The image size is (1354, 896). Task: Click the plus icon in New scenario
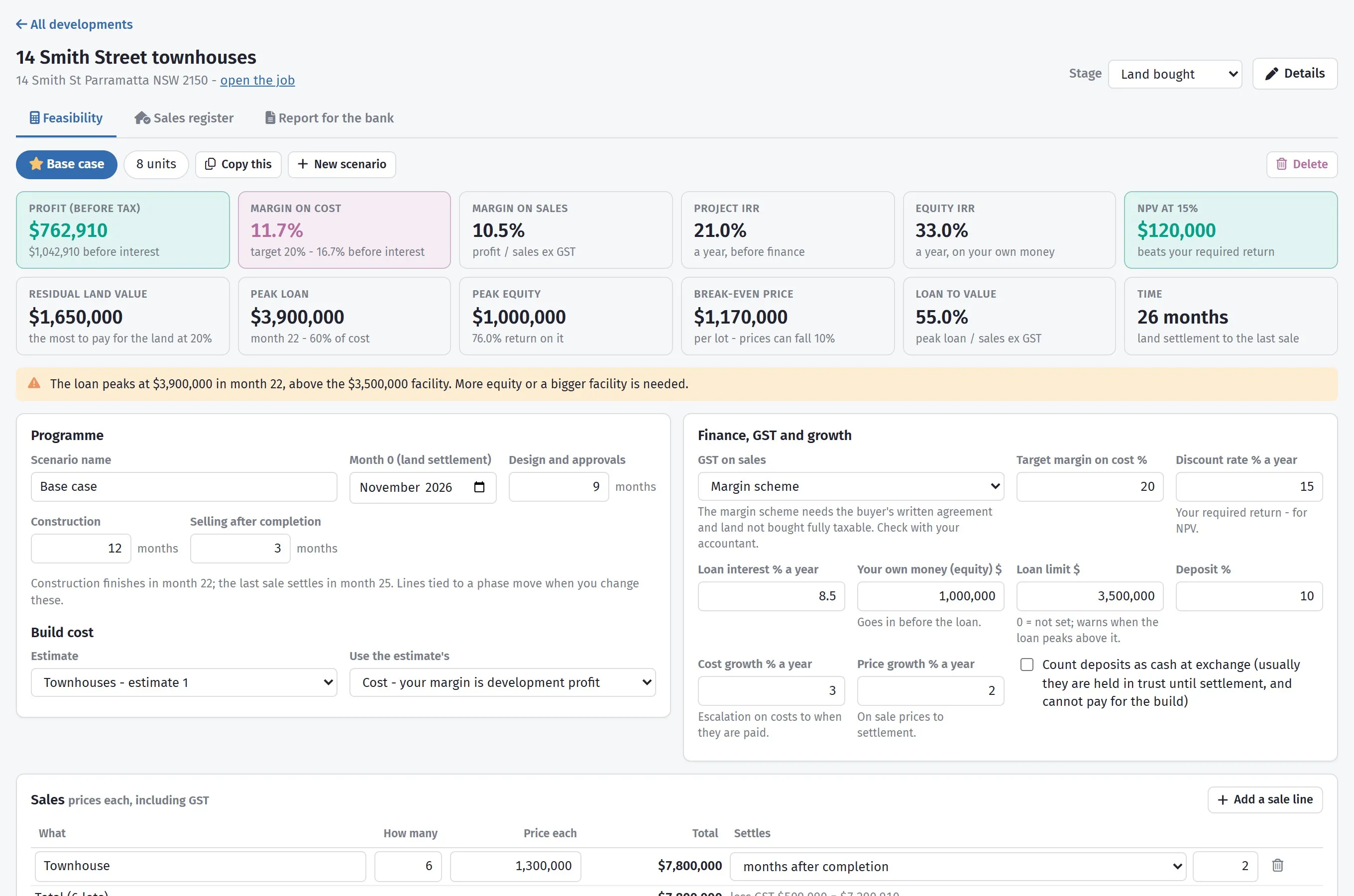303,164
